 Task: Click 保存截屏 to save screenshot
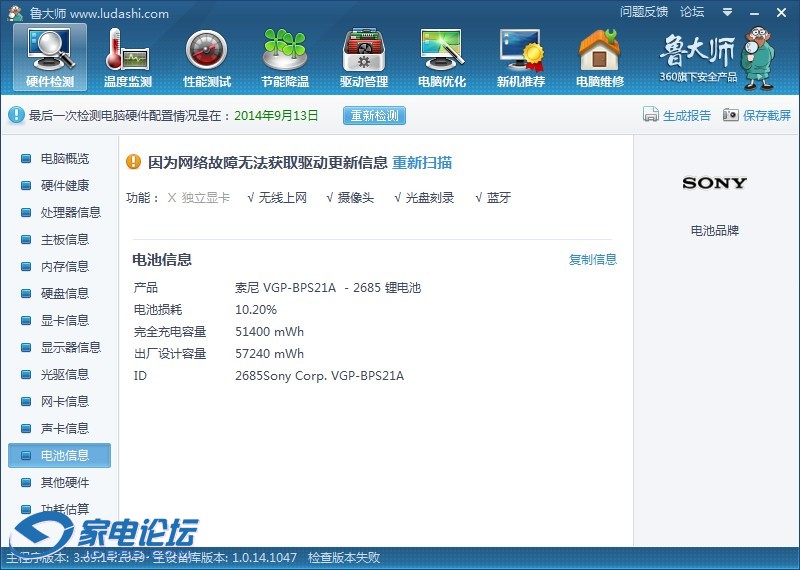(757, 115)
